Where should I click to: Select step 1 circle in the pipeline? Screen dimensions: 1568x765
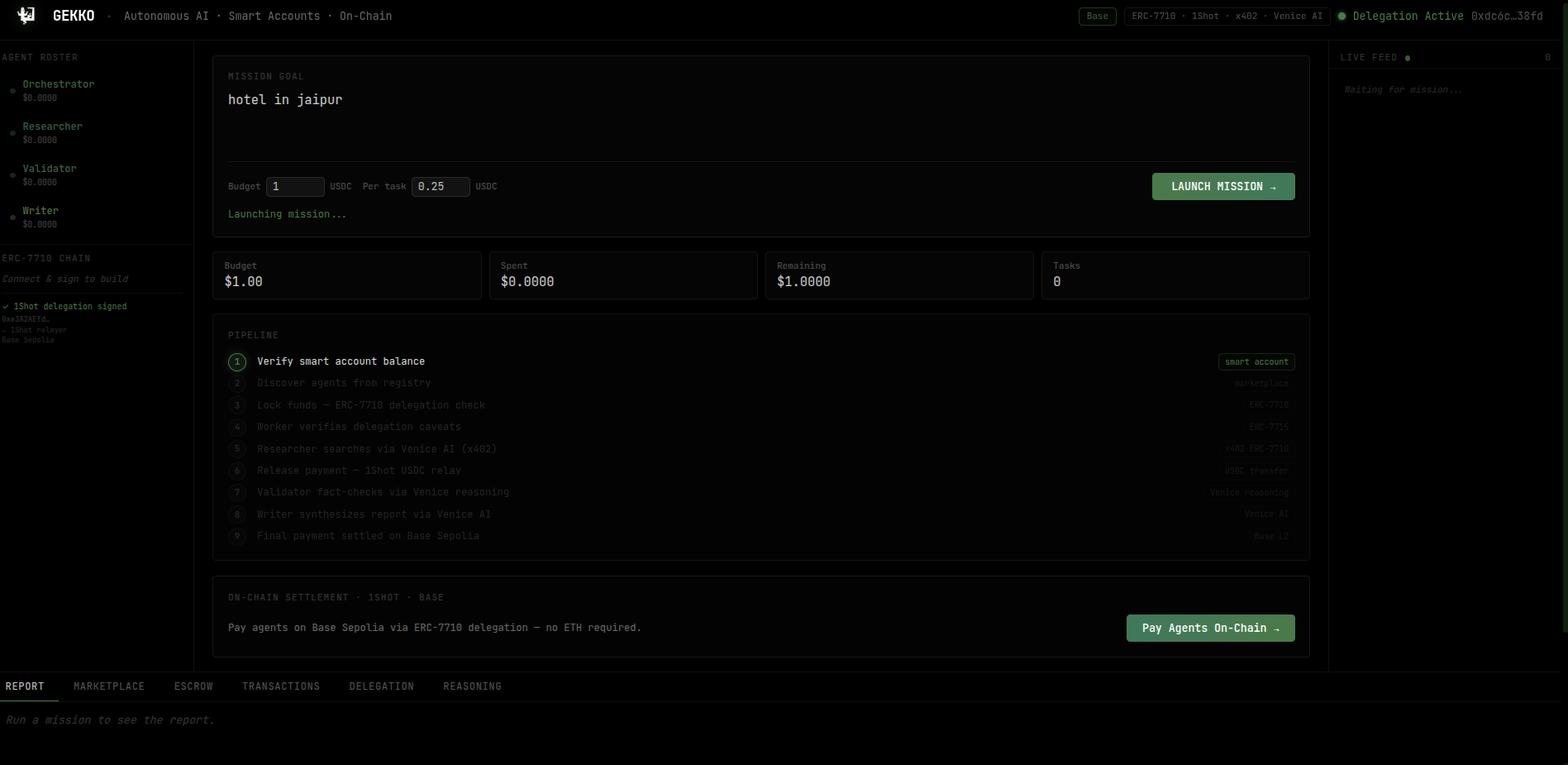tap(237, 361)
